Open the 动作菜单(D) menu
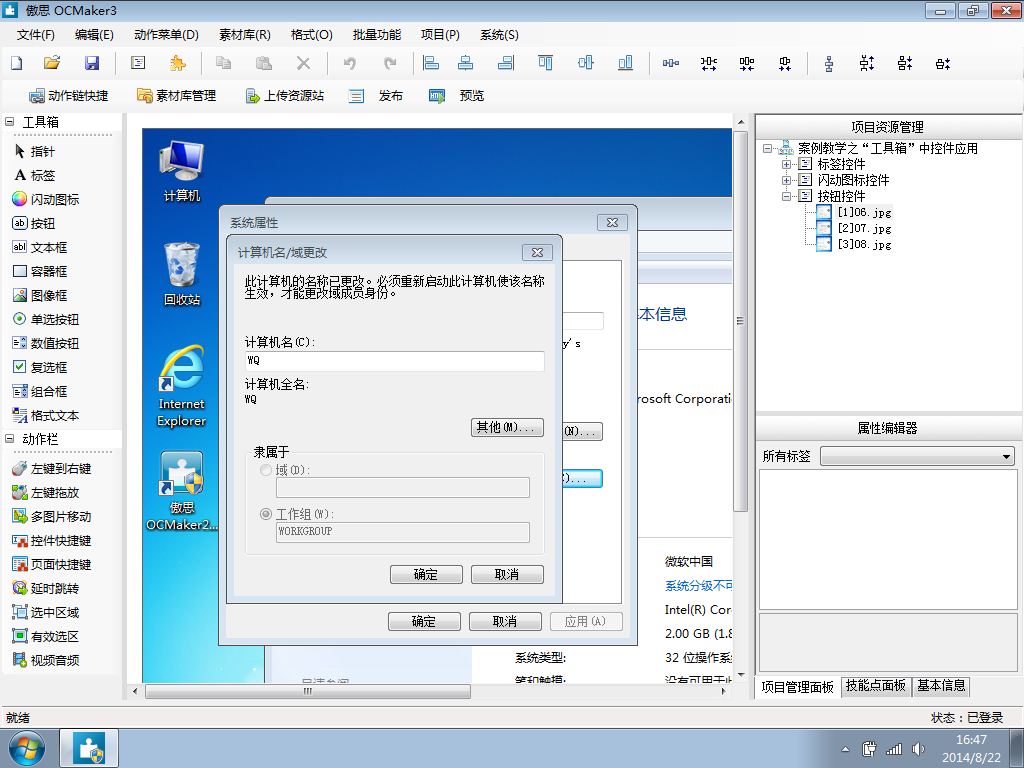Screen dimensions: 1024x768 (x=166, y=35)
